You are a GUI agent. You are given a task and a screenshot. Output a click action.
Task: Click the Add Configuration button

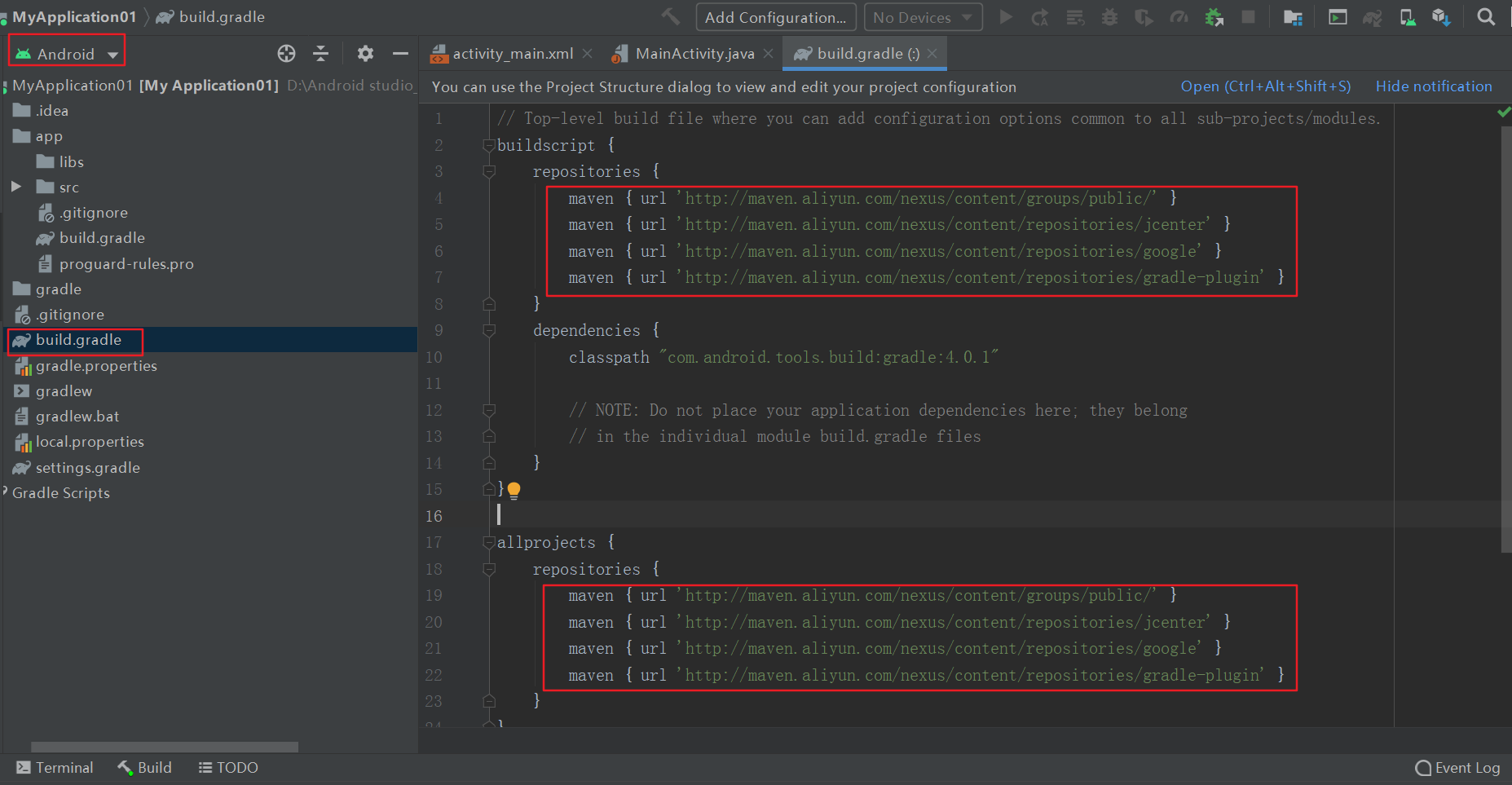(x=775, y=17)
